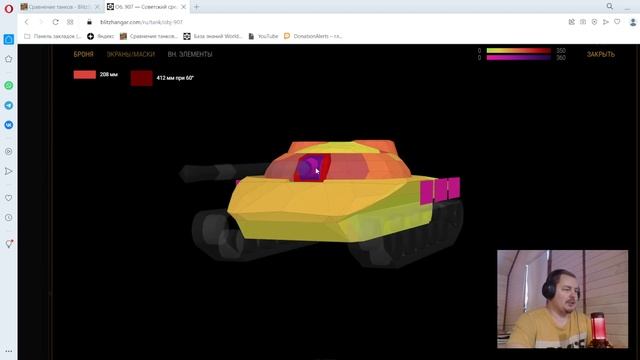The height and width of the screenshot is (360, 640).
Task: Open the user profile account icon
Action: (632, 22)
